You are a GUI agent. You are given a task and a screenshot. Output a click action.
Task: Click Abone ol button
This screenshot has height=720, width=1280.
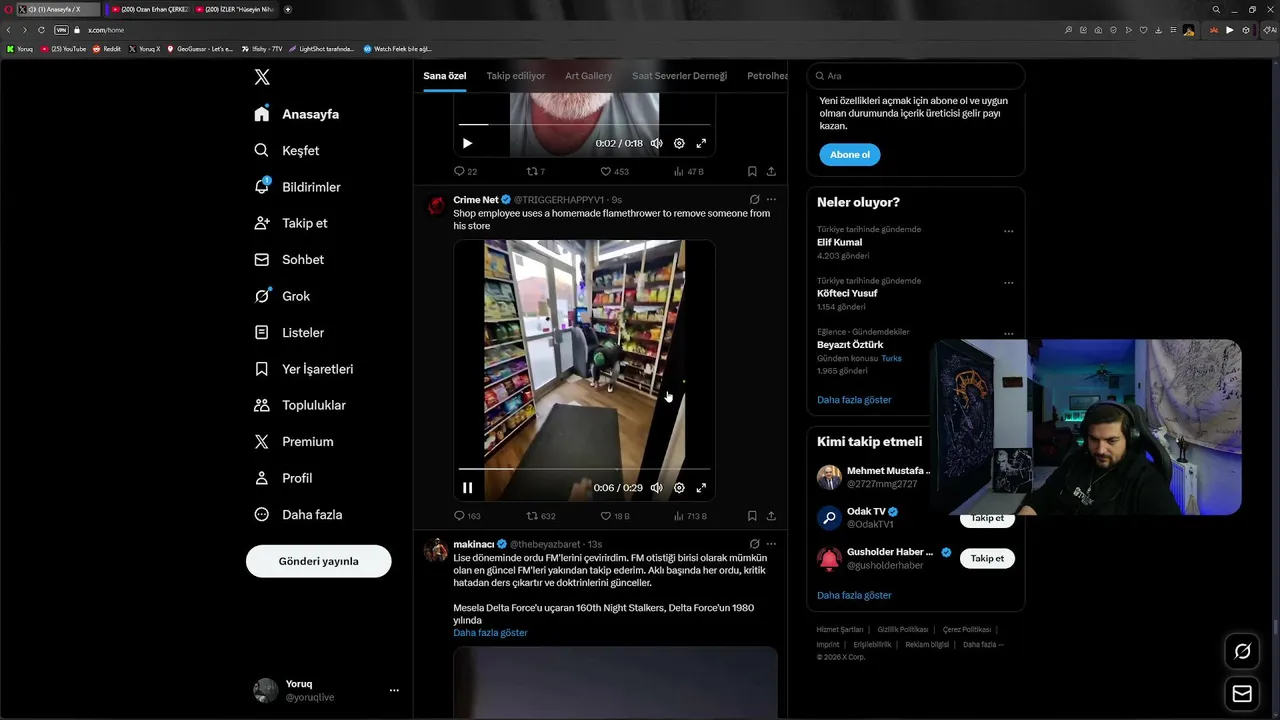click(850, 154)
